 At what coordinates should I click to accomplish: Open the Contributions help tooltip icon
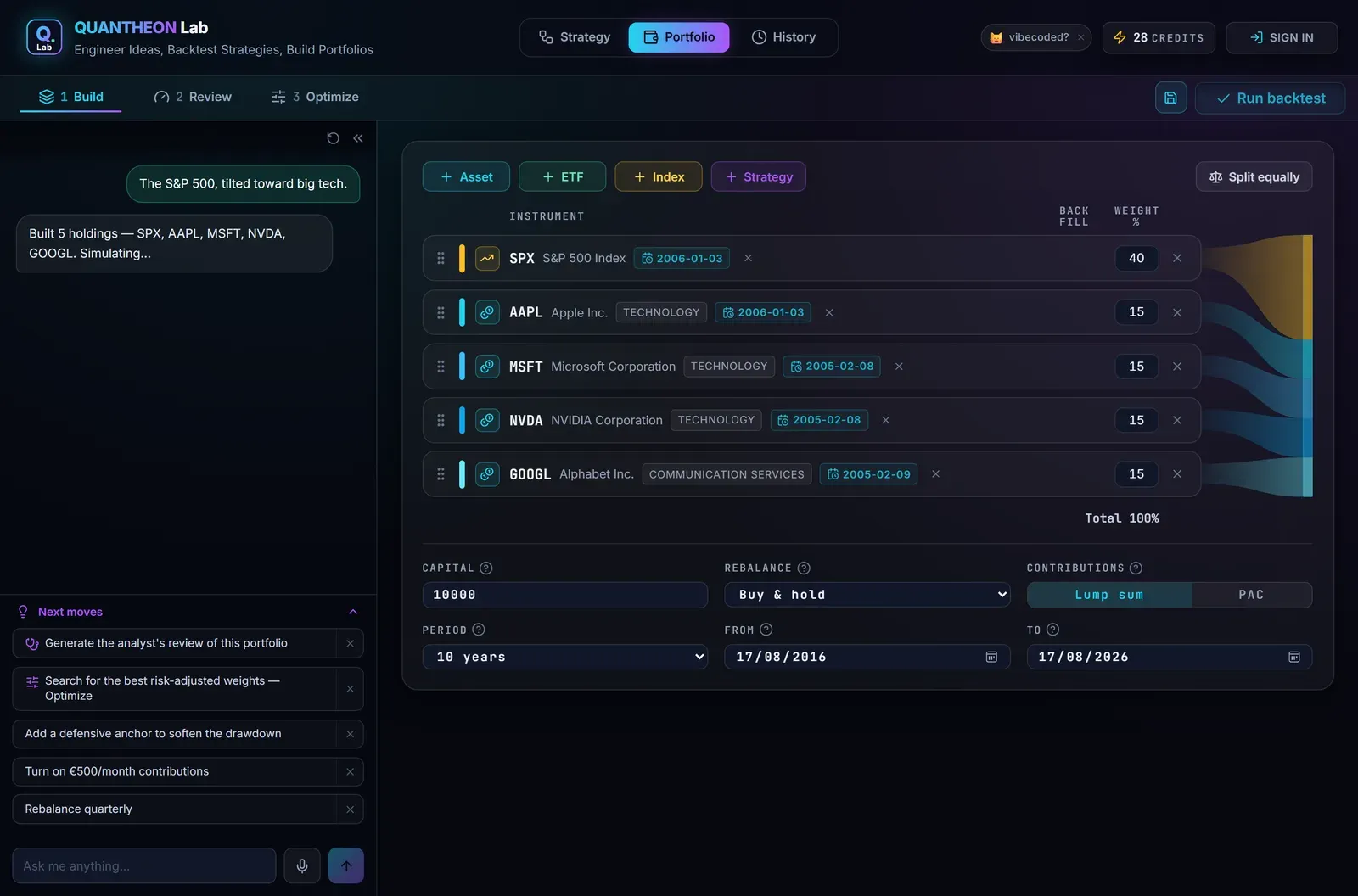[1136, 568]
